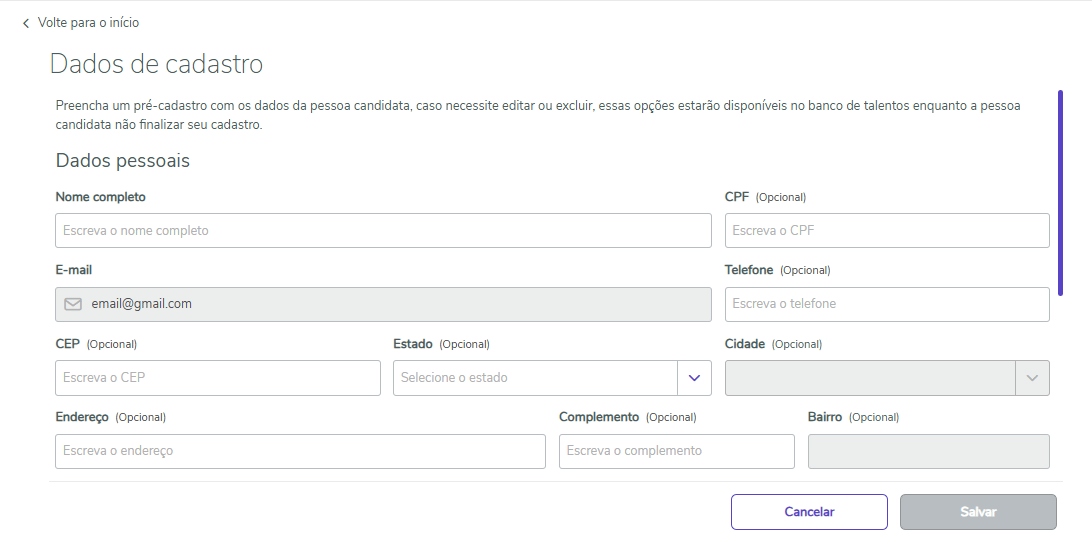Click the Endereço input field
Screen dimensions: 1092x534
click(300, 451)
